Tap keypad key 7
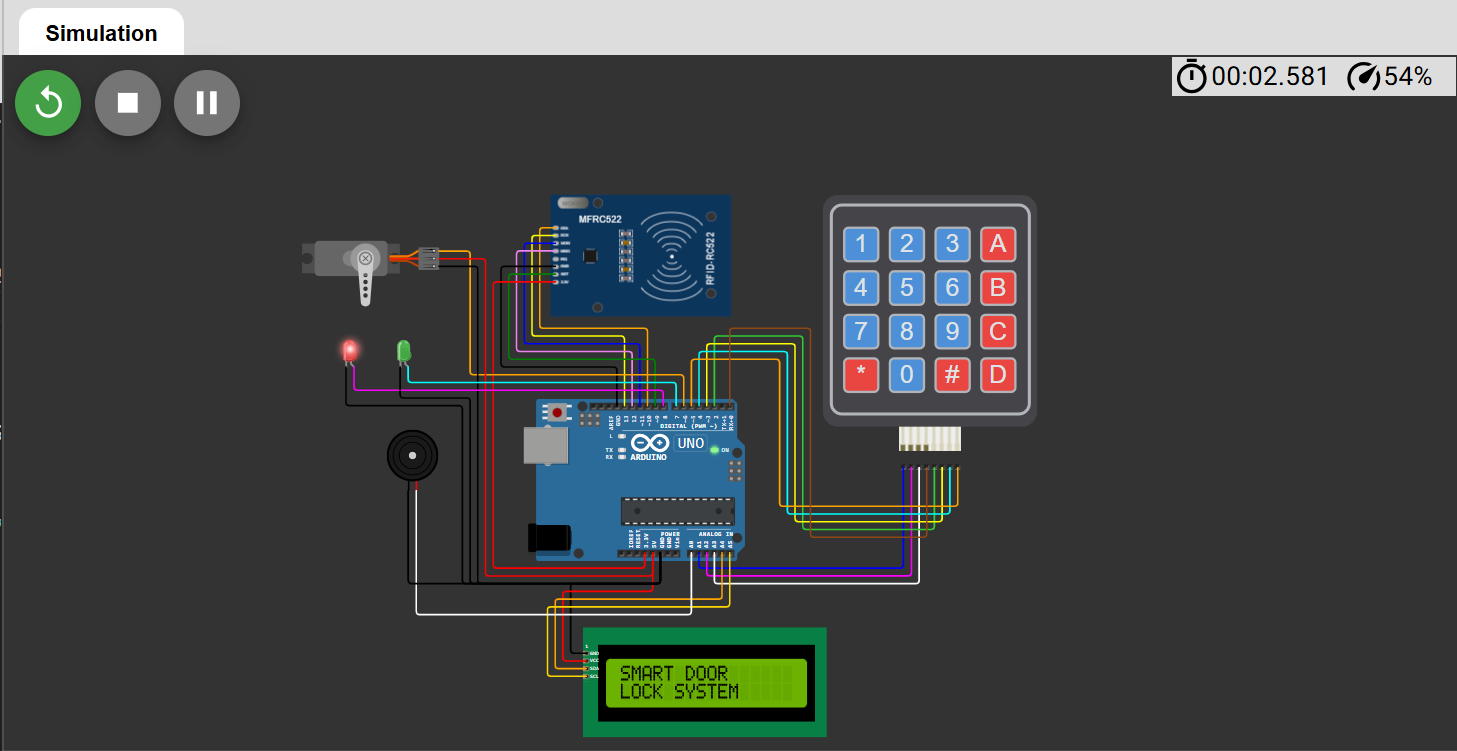 (x=861, y=331)
